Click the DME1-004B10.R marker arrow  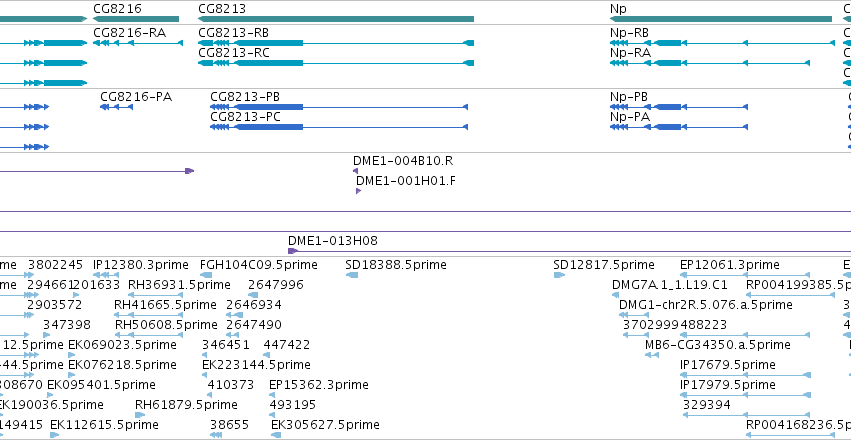pyautogui.click(x=355, y=171)
